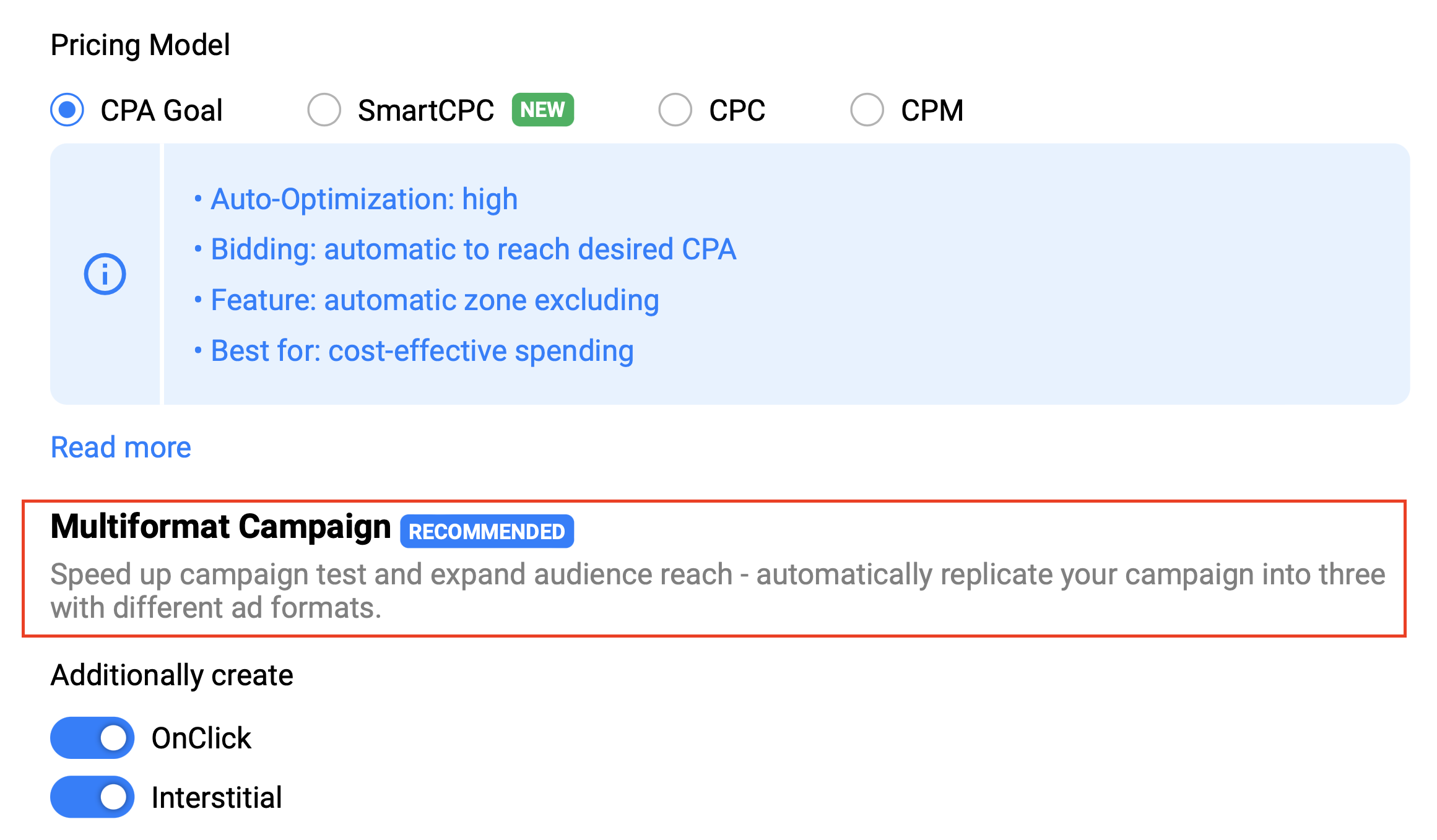Click the info circle icon
1437x840 pixels.
click(105, 274)
